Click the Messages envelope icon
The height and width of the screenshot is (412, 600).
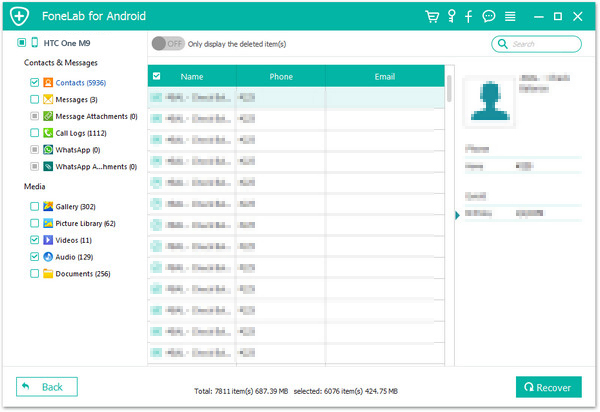(48, 99)
